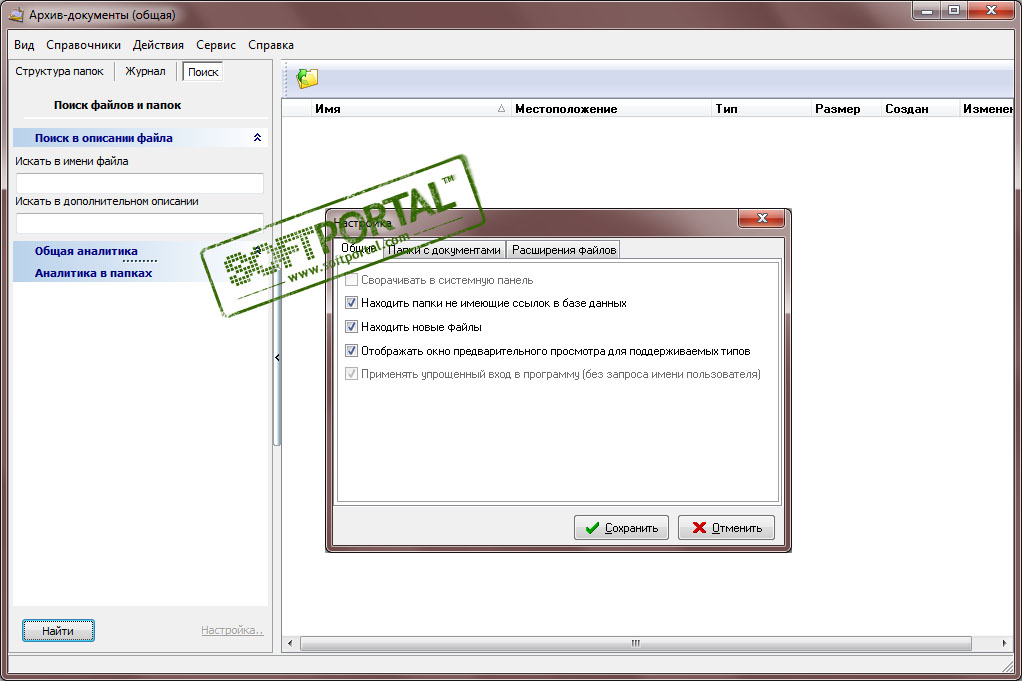Screen dimensions: 1022x681
Task: Switch to Папки с документами tab
Action: (444, 250)
